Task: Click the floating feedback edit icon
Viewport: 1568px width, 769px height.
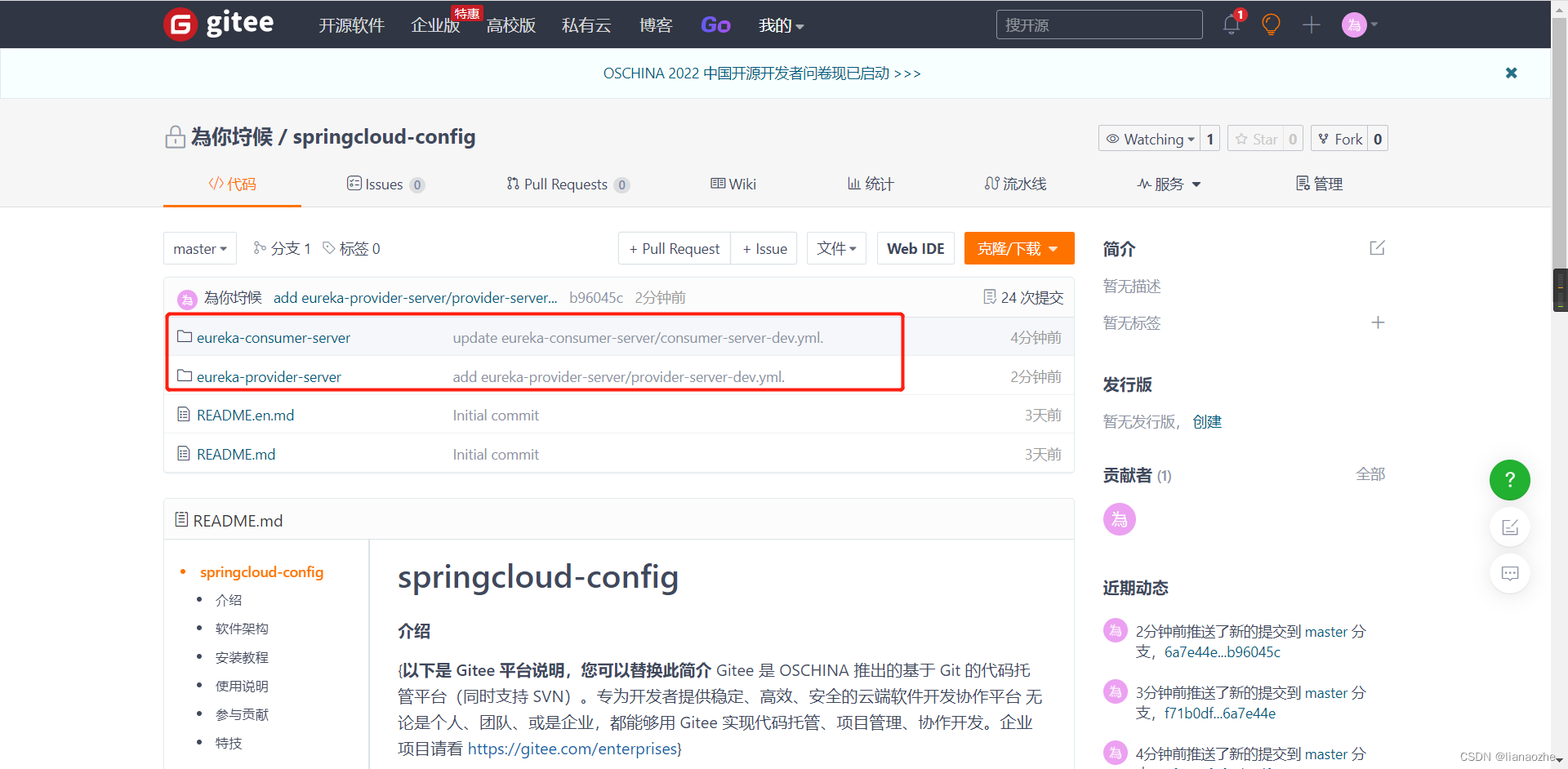Action: click(x=1510, y=527)
